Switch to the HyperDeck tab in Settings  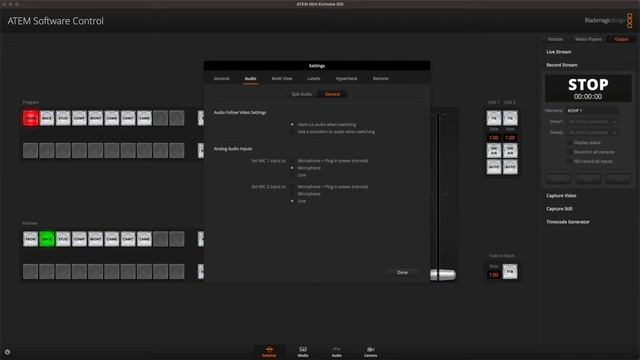[347, 78]
